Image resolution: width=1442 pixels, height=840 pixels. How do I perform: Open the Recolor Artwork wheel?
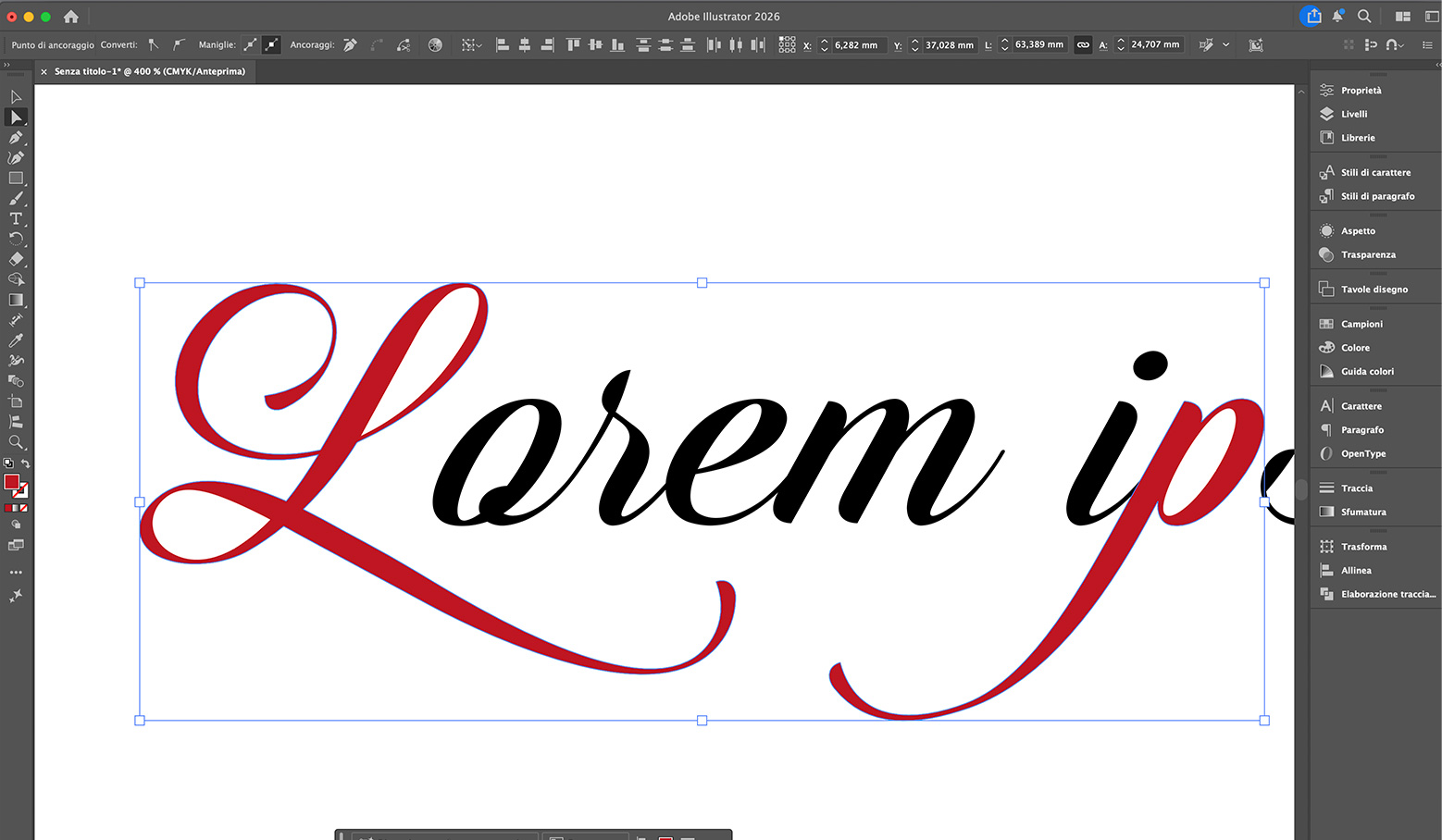(435, 44)
